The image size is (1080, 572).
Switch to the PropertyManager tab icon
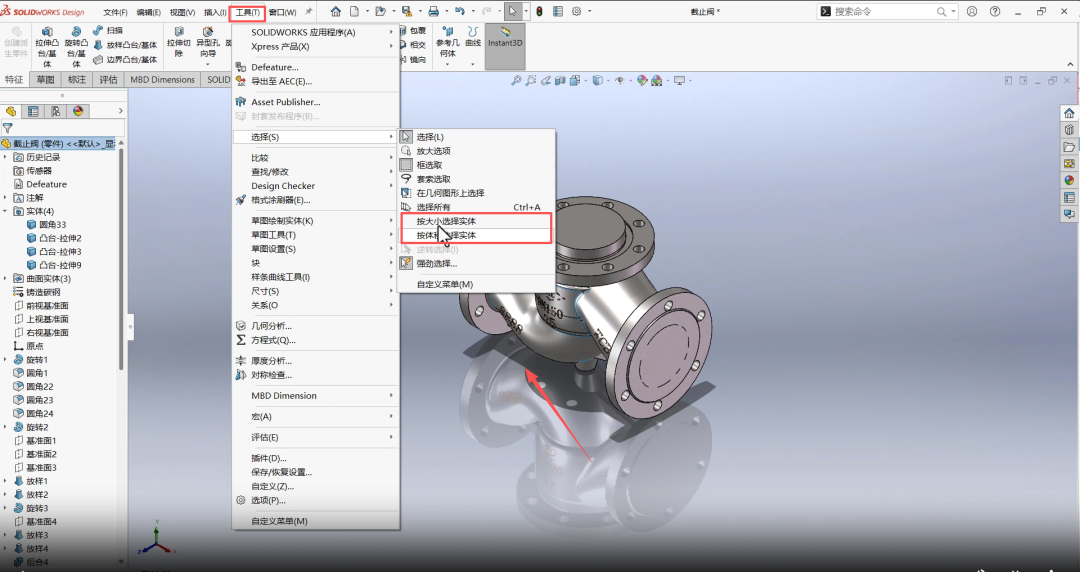33,111
